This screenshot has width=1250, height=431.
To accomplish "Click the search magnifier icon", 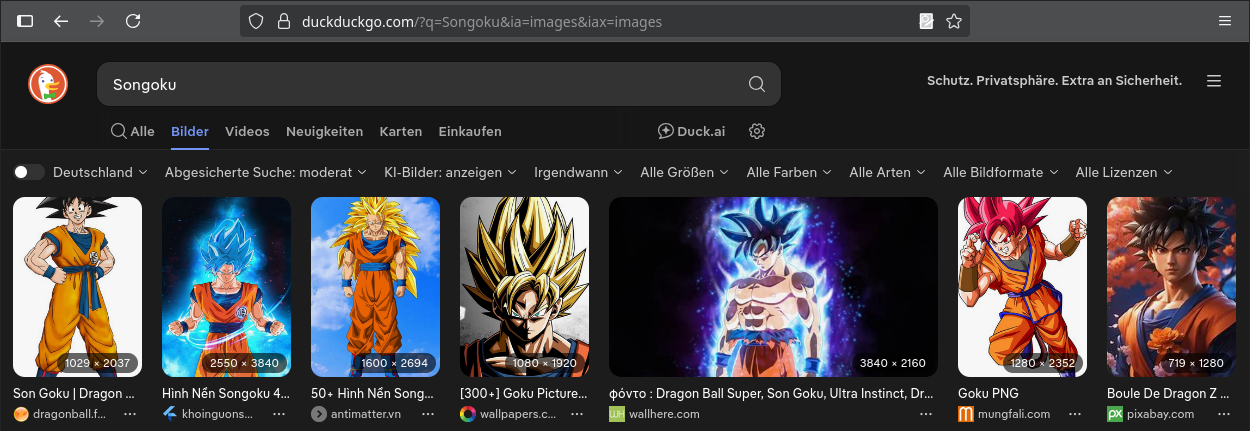I will (756, 84).
